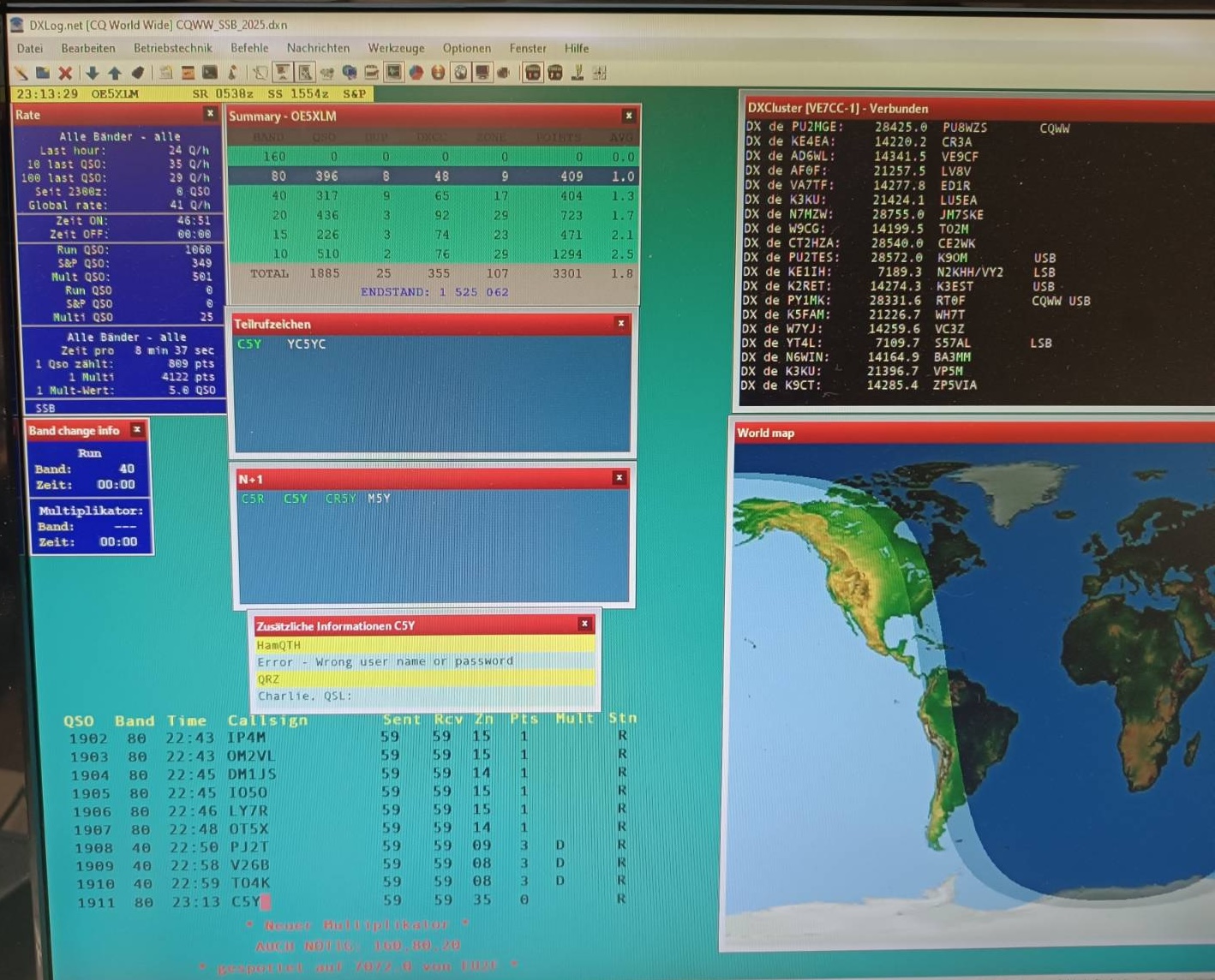This screenshot has width=1215, height=980.
Task: Select the VP5M spot in DXCluster
Action: click(x=947, y=371)
